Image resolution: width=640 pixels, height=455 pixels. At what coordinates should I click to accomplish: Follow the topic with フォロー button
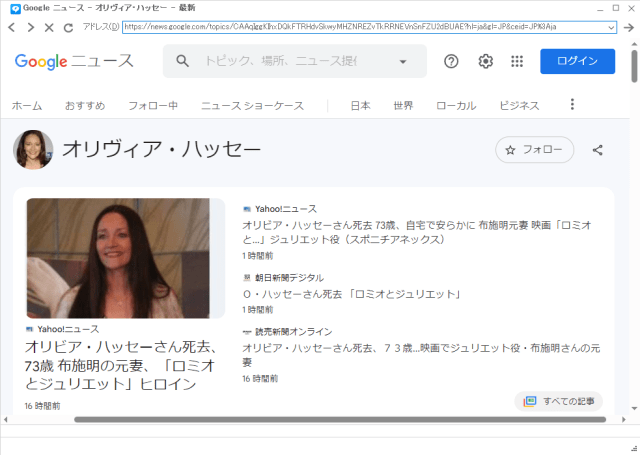(534, 150)
